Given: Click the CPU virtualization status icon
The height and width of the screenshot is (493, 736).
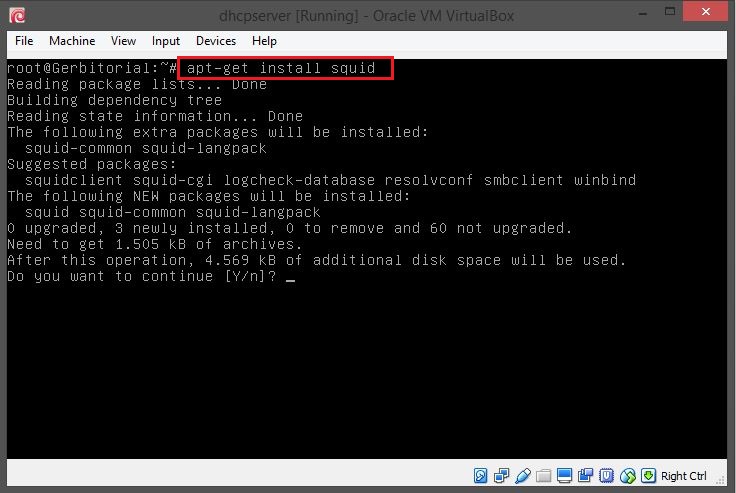Looking at the screenshot, I should pyautogui.click(x=606, y=476).
